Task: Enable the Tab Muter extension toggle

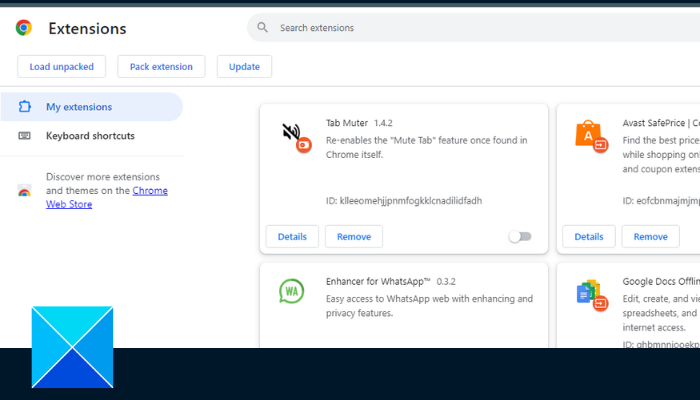Action: 519,237
